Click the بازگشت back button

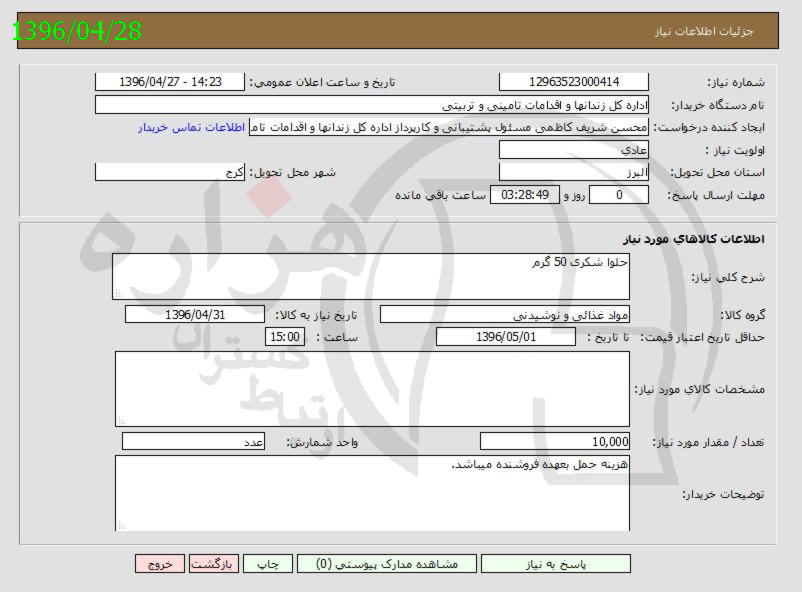pos(213,564)
